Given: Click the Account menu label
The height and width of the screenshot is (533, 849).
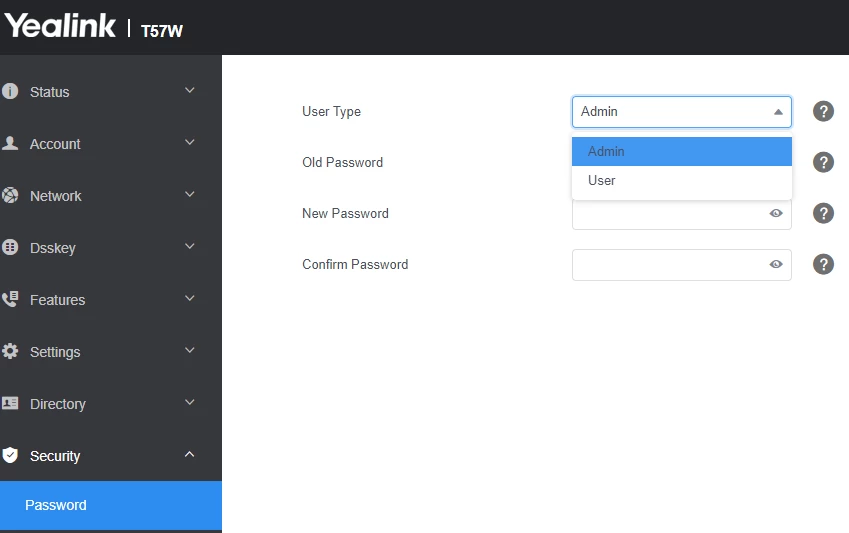Looking at the screenshot, I should pos(55,144).
